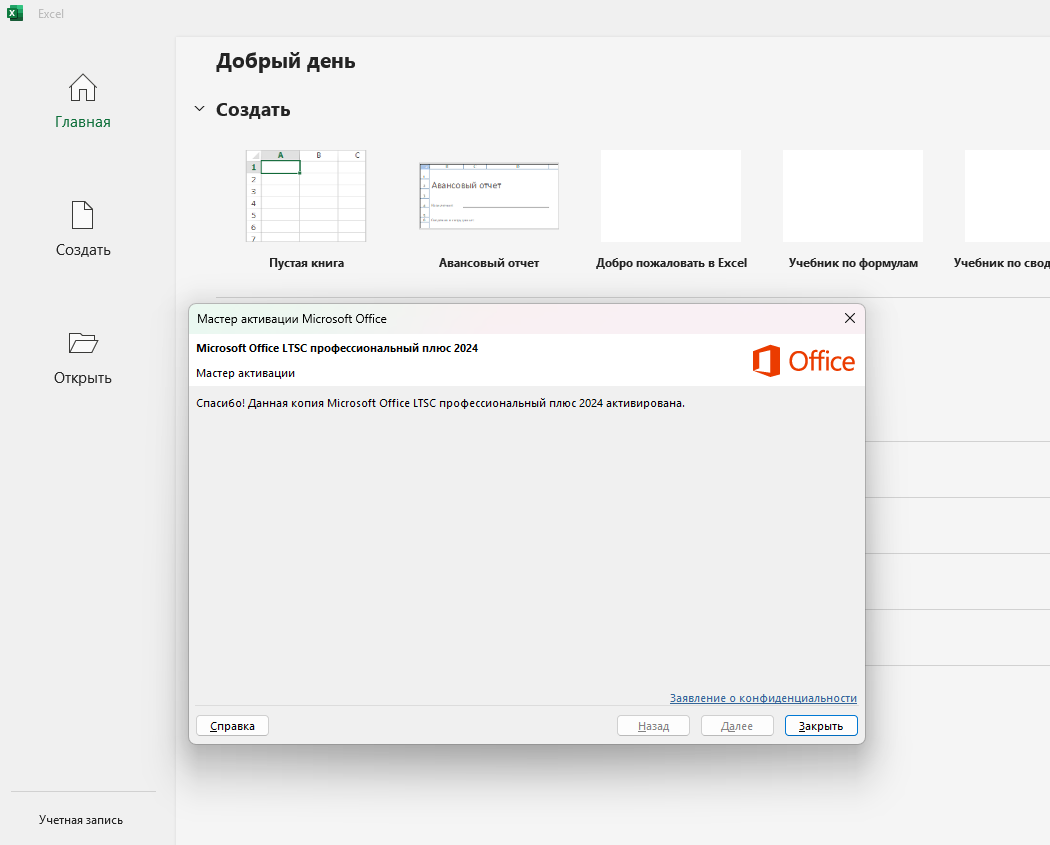Image resolution: width=1050 pixels, height=845 pixels.
Task: Choose the Пустая книга template thumbnail
Action: [x=306, y=196]
